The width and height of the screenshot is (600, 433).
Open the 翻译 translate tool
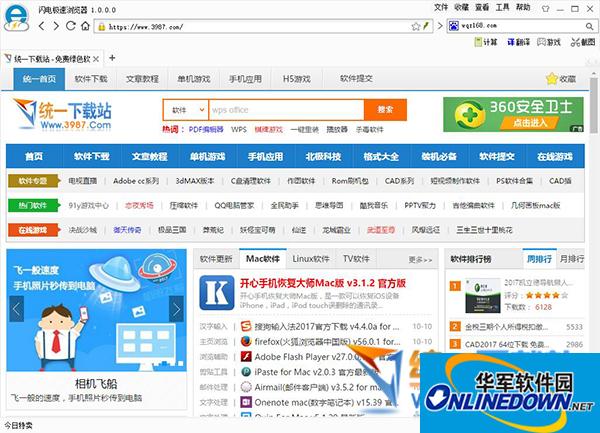click(x=518, y=42)
